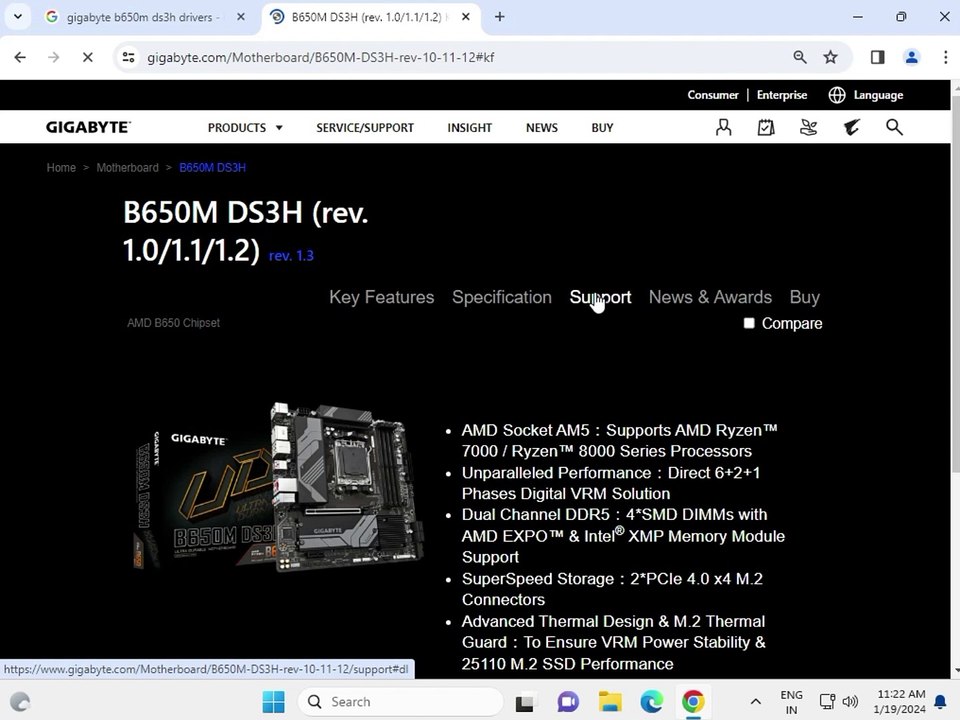Open the BUY menu item
The height and width of the screenshot is (720, 960).
point(602,127)
